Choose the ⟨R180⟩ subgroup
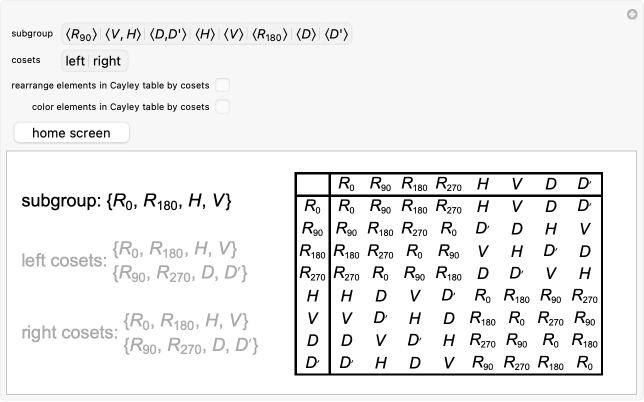 (270, 35)
